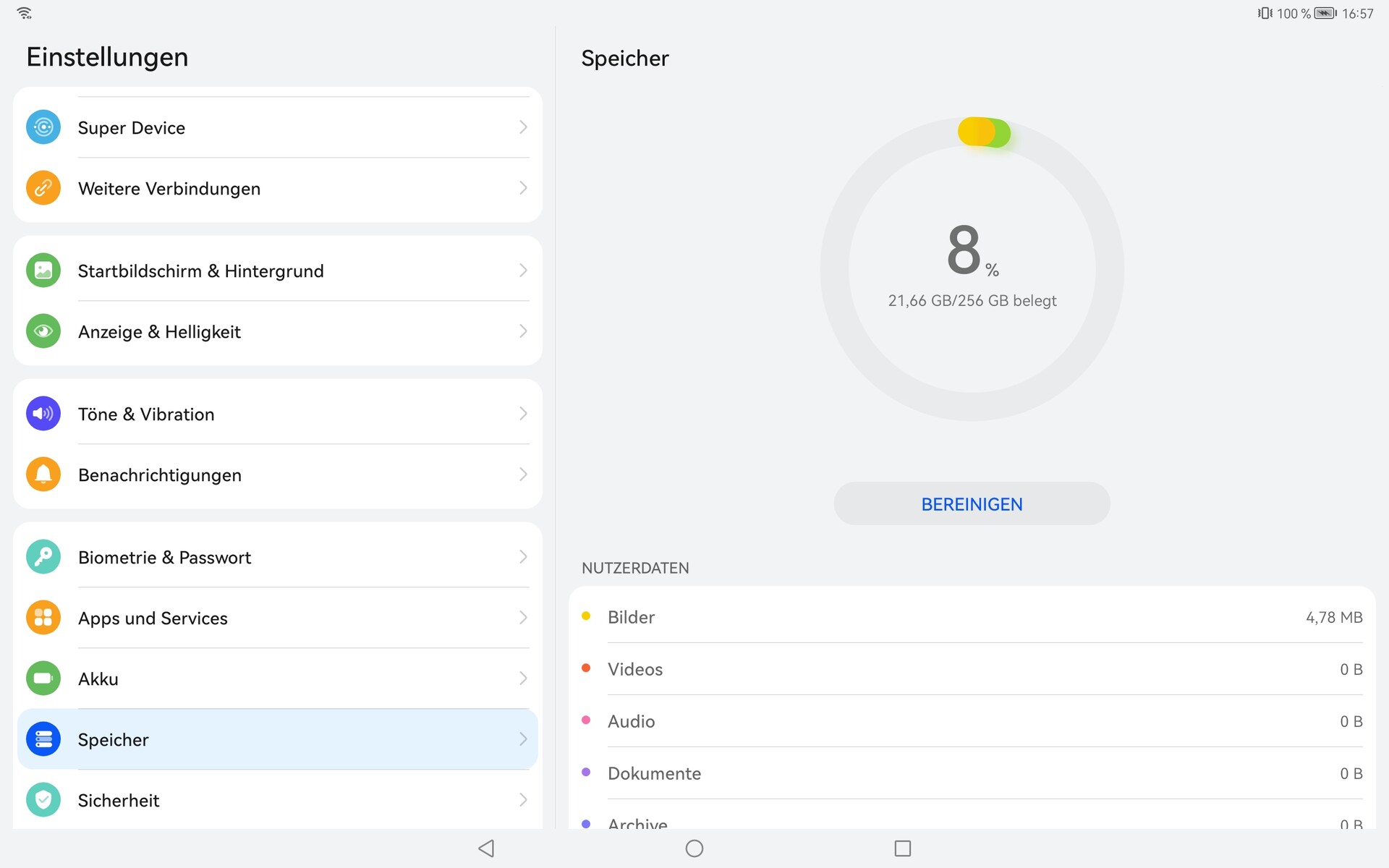Open the Bilder storage category
The height and width of the screenshot is (868, 1389).
[x=972, y=617]
